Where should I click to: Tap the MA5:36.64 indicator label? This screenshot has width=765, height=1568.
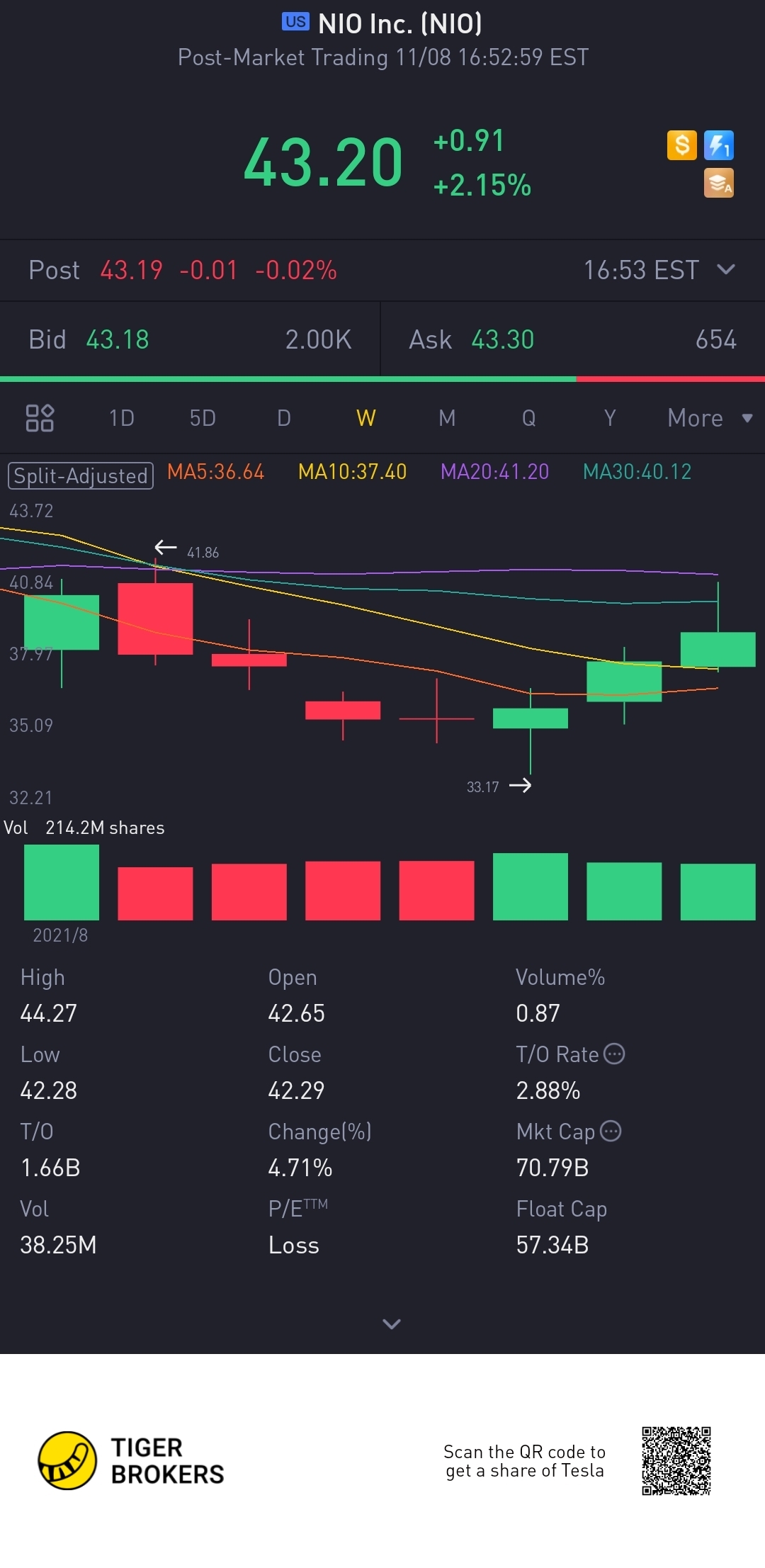215,472
